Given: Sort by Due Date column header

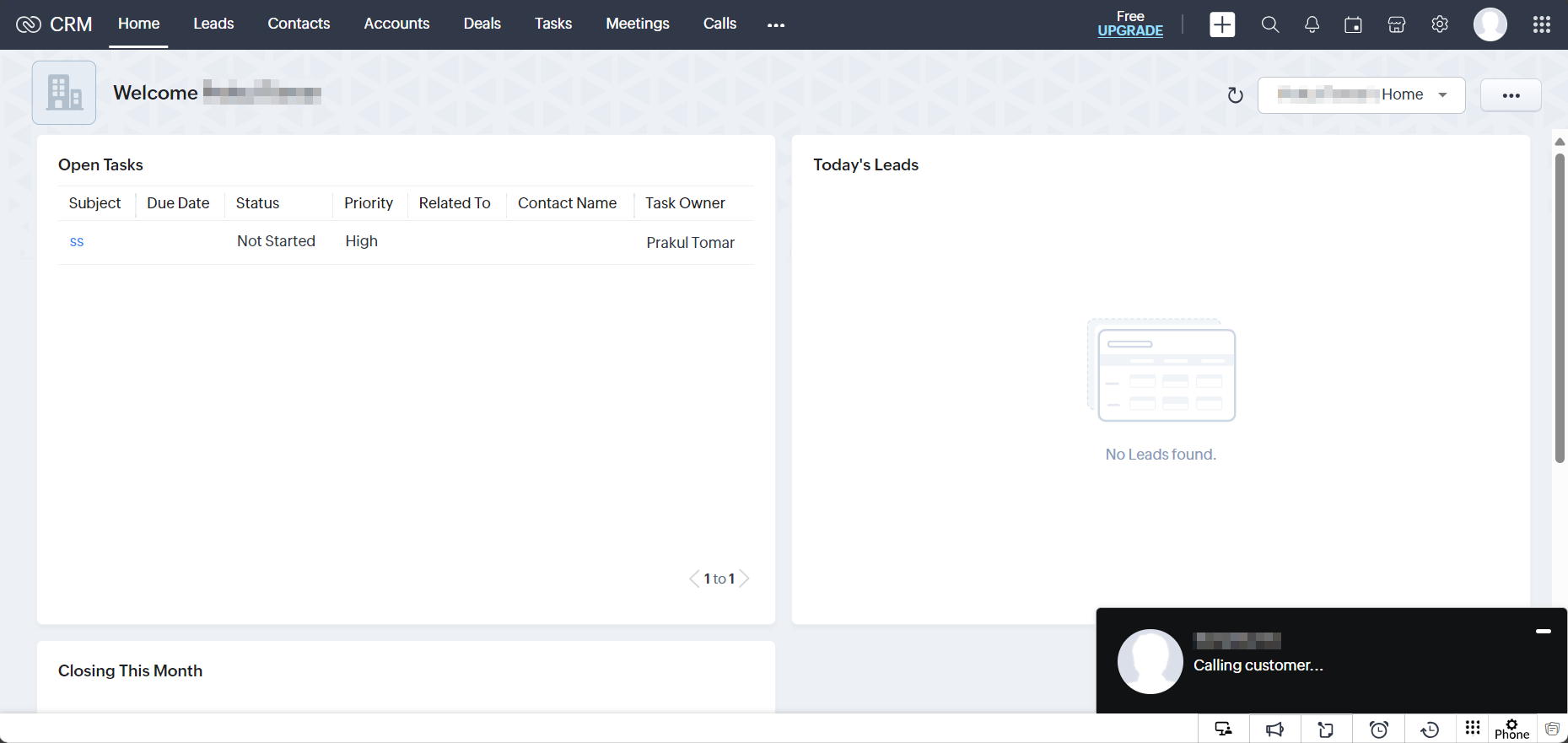Looking at the screenshot, I should pos(178,203).
